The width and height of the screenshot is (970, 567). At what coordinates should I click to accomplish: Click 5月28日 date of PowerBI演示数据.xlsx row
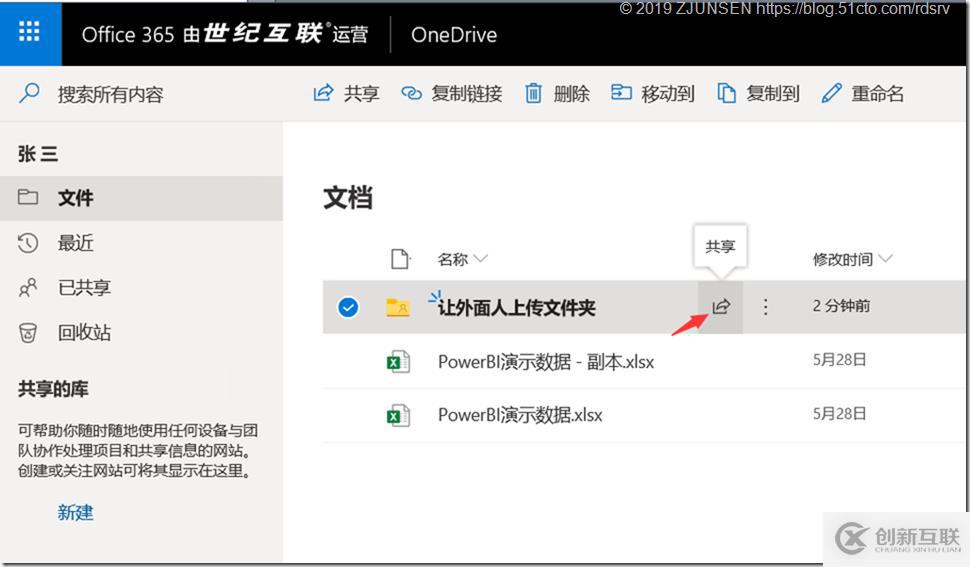[839, 414]
